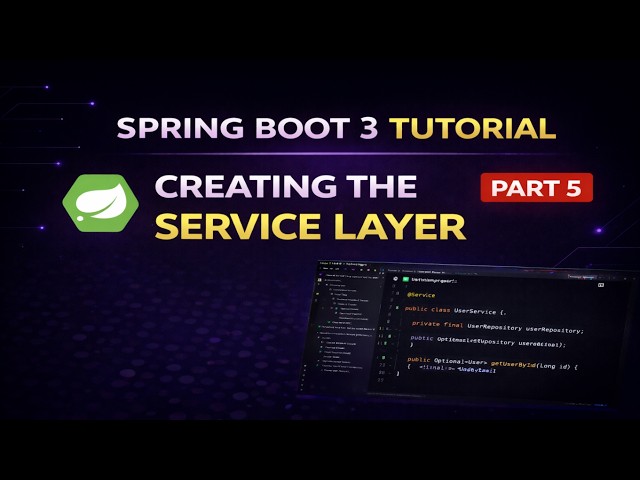Click the public class UserService line
The width and height of the screenshot is (640, 480).
pyautogui.click(x=456, y=311)
